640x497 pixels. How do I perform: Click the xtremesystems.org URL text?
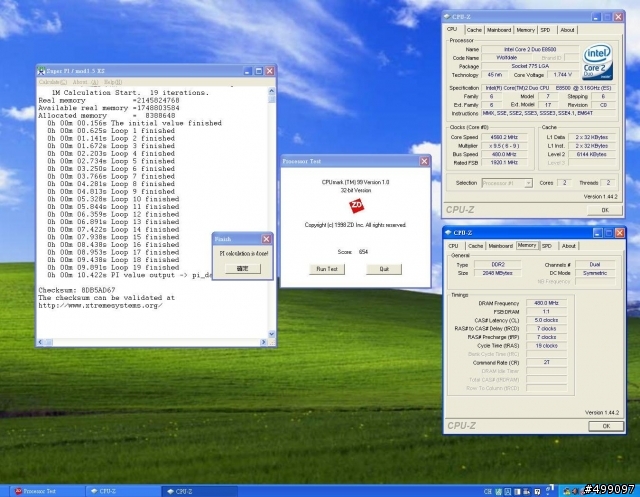(100, 306)
